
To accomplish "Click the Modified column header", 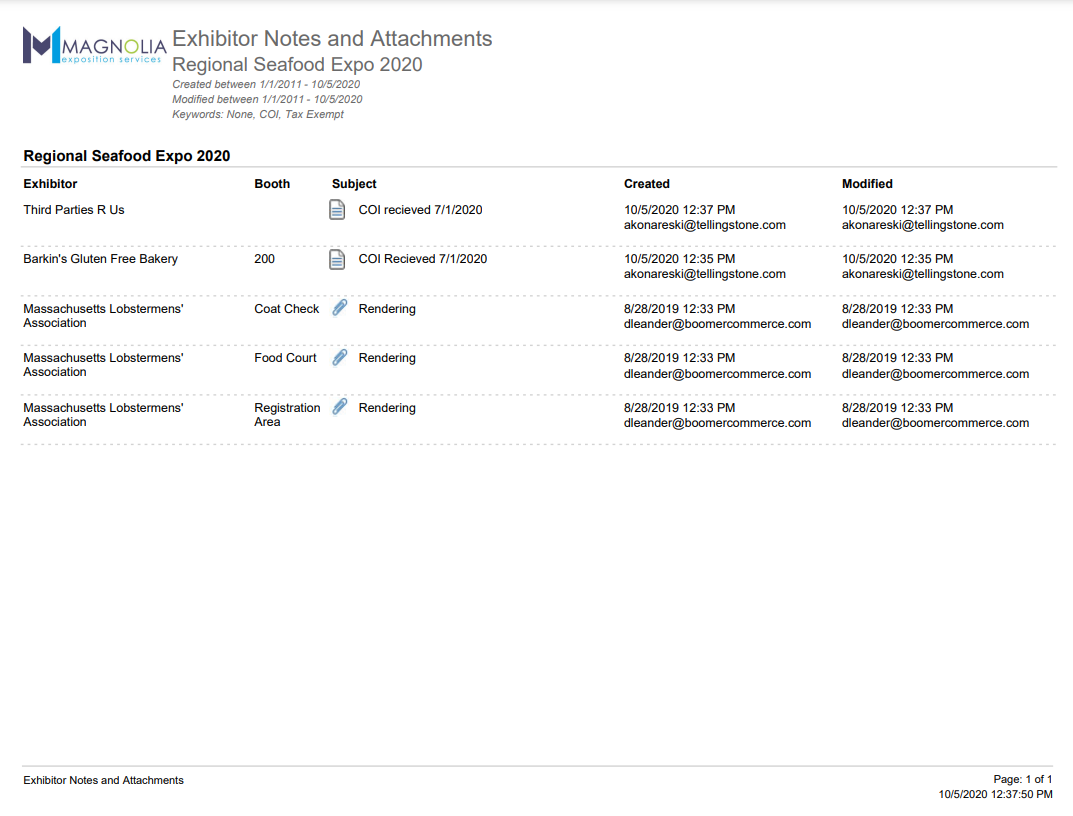I will (867, 184).
